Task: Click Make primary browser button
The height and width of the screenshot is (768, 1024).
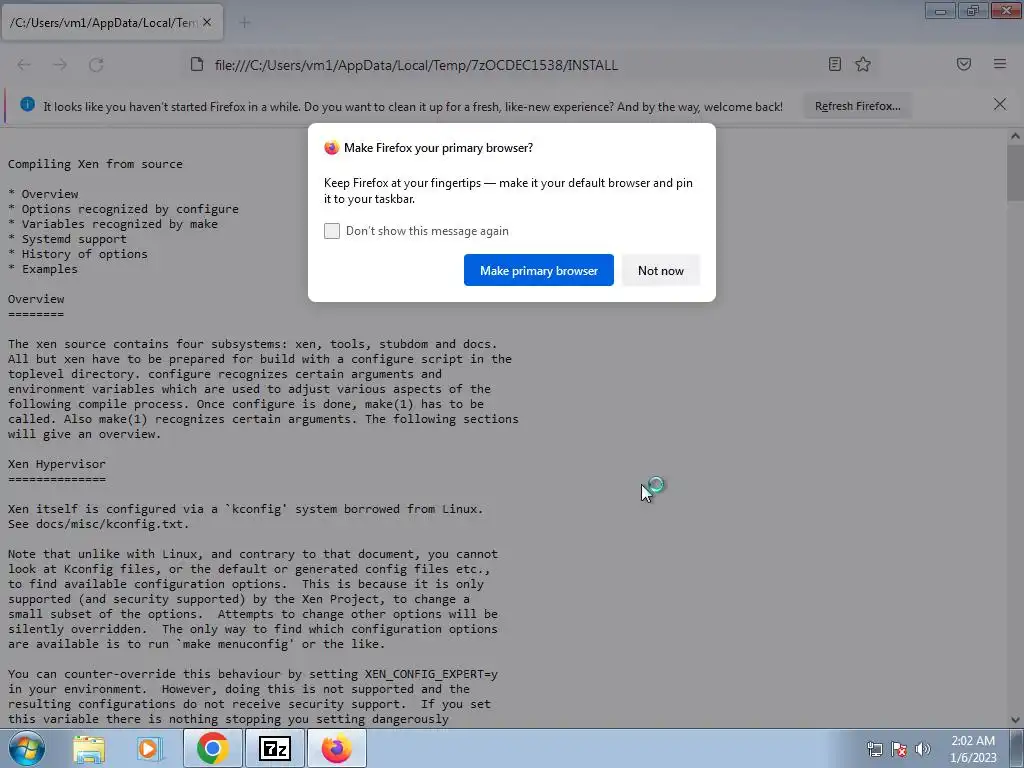Action: pos(539,270)
